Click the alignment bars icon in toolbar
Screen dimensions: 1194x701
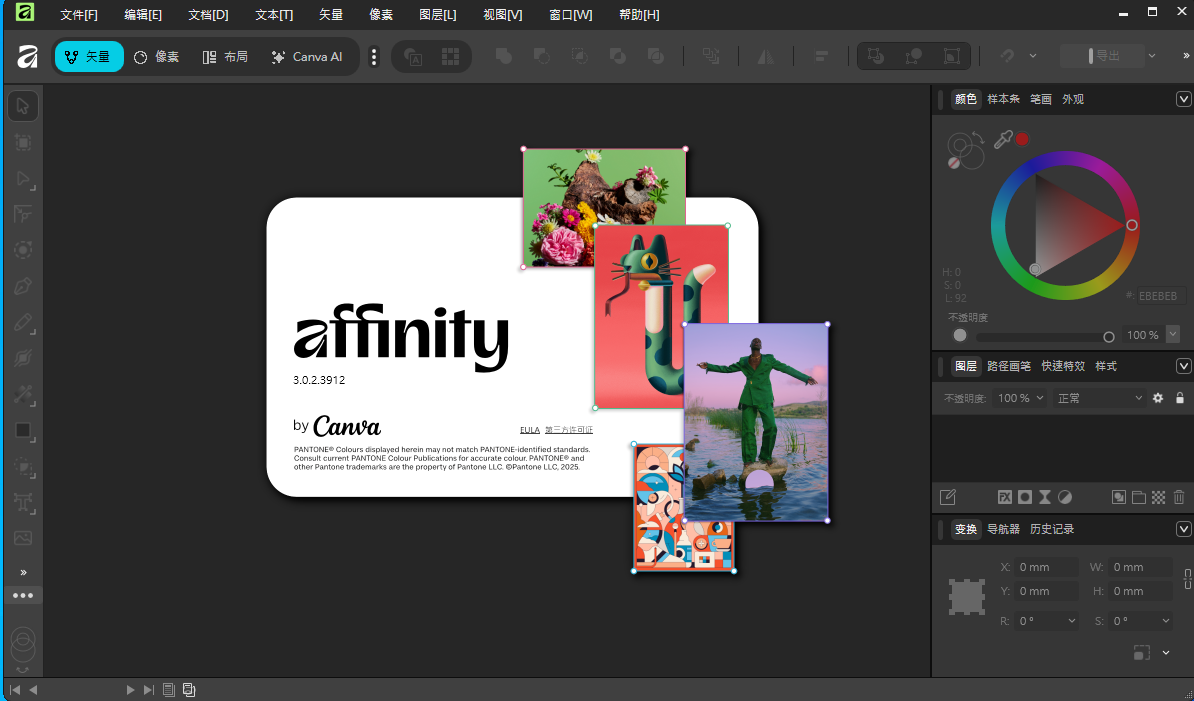point(821,56)
